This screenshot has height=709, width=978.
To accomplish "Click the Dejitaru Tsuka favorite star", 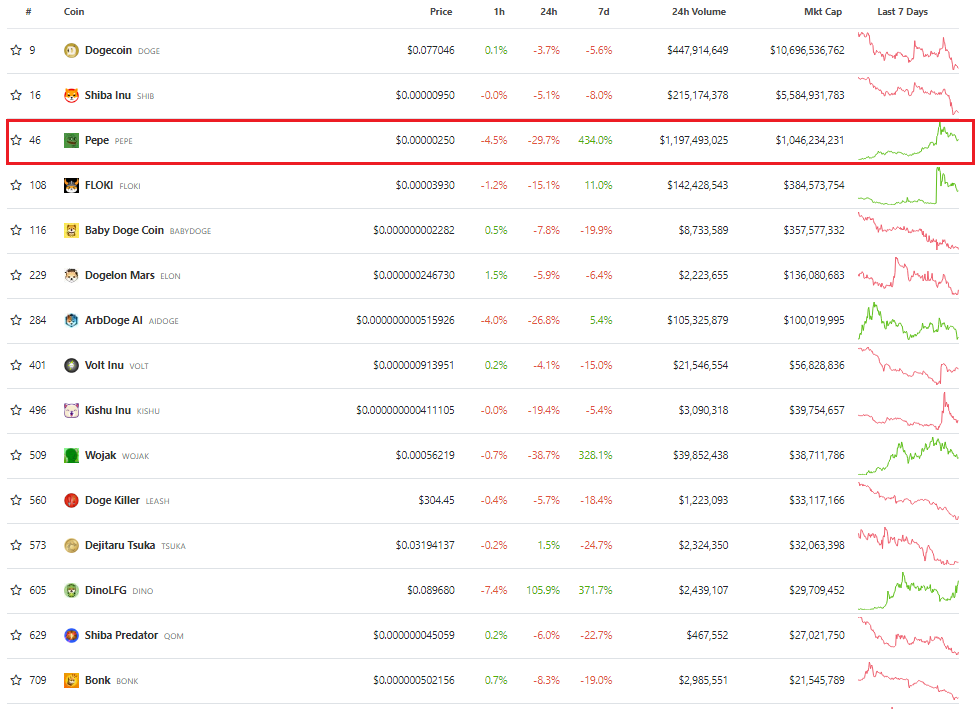I will 16,545.
